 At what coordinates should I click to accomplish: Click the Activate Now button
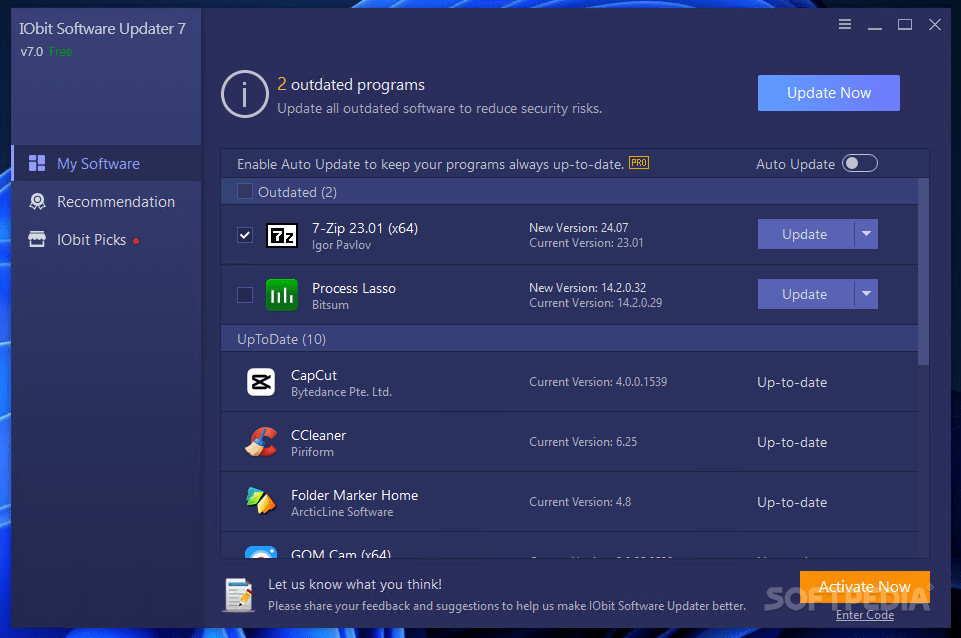(864, 587)
